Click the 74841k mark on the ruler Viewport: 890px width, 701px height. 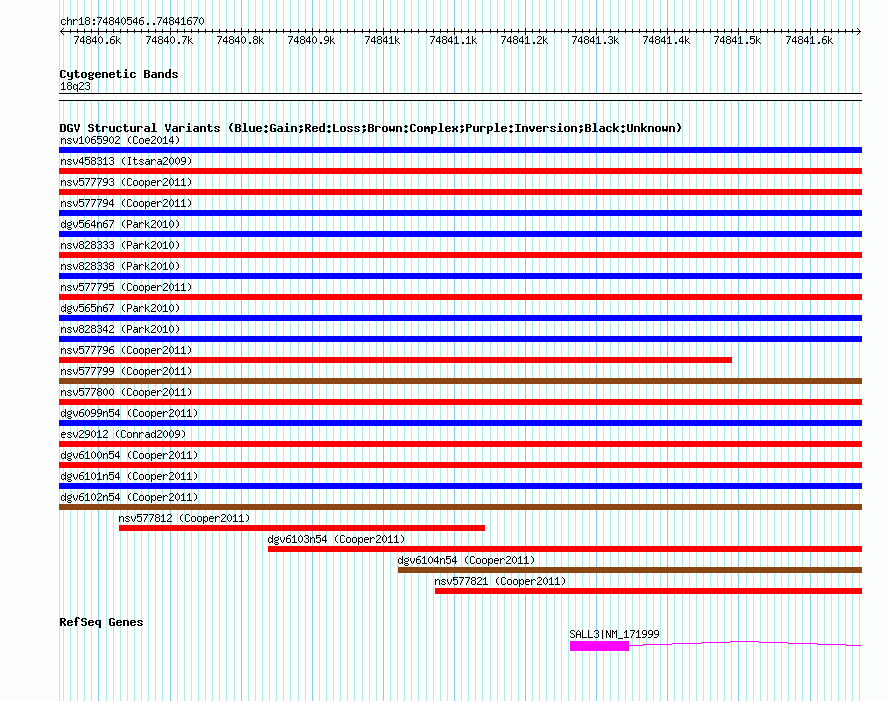click(x=382, y=40)
